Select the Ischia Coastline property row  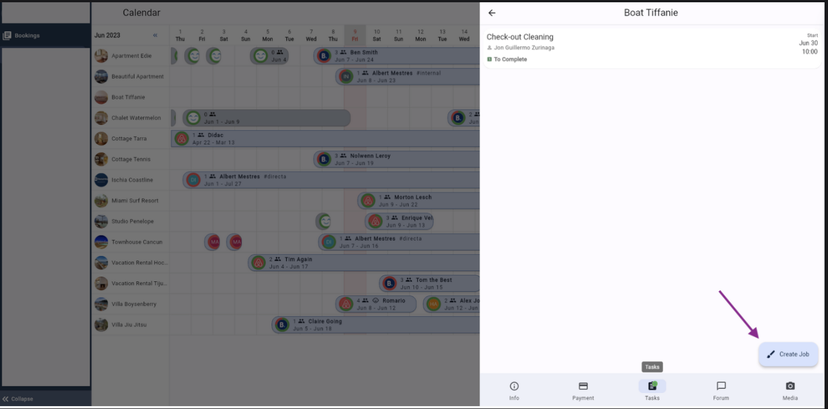(x=131, y=180)
